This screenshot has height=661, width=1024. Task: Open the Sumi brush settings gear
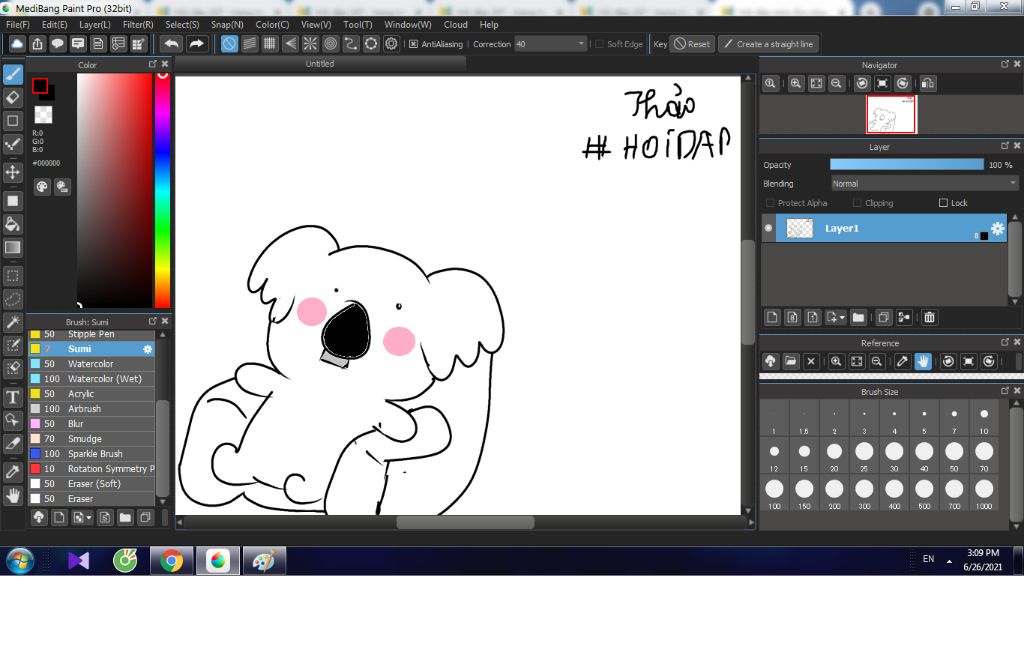coord(148,349)
